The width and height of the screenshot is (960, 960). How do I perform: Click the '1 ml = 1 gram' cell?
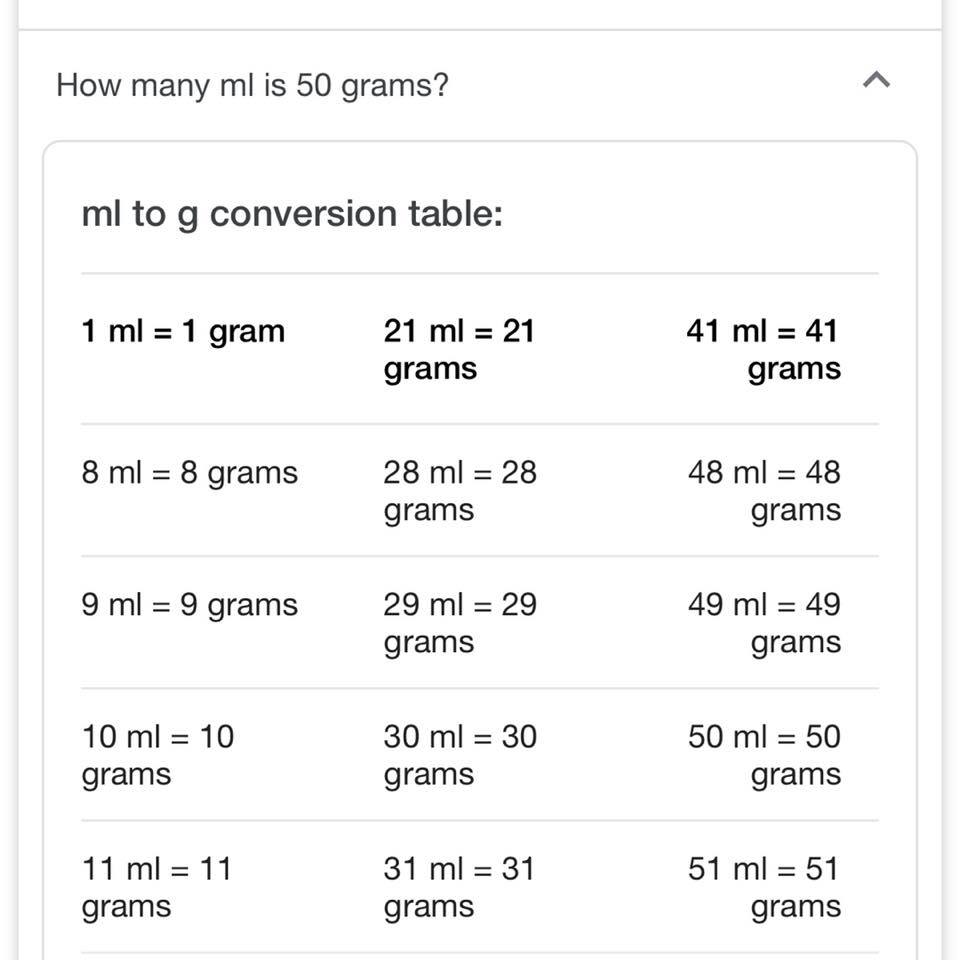183,331
